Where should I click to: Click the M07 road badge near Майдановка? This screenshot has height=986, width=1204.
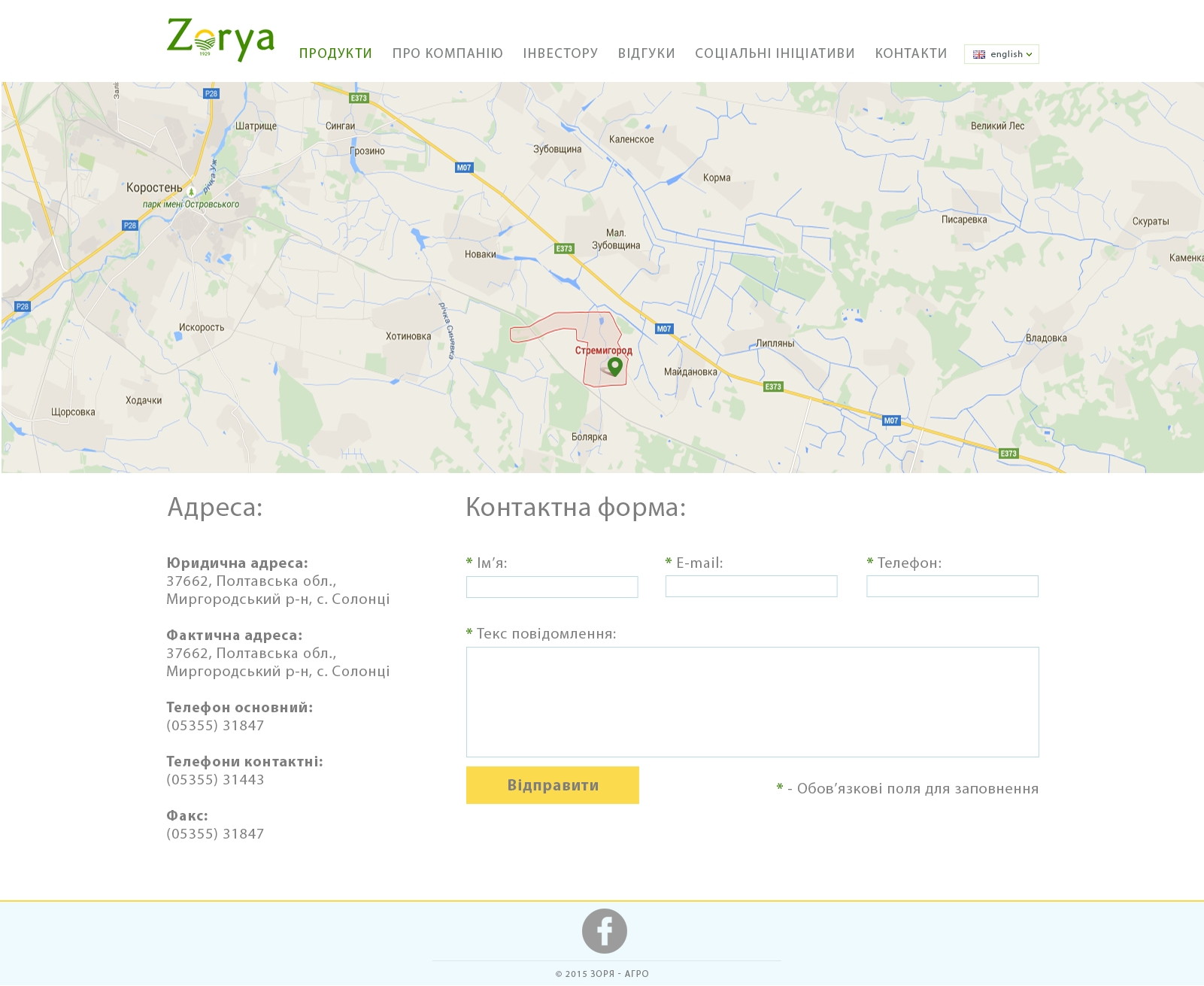663,329
